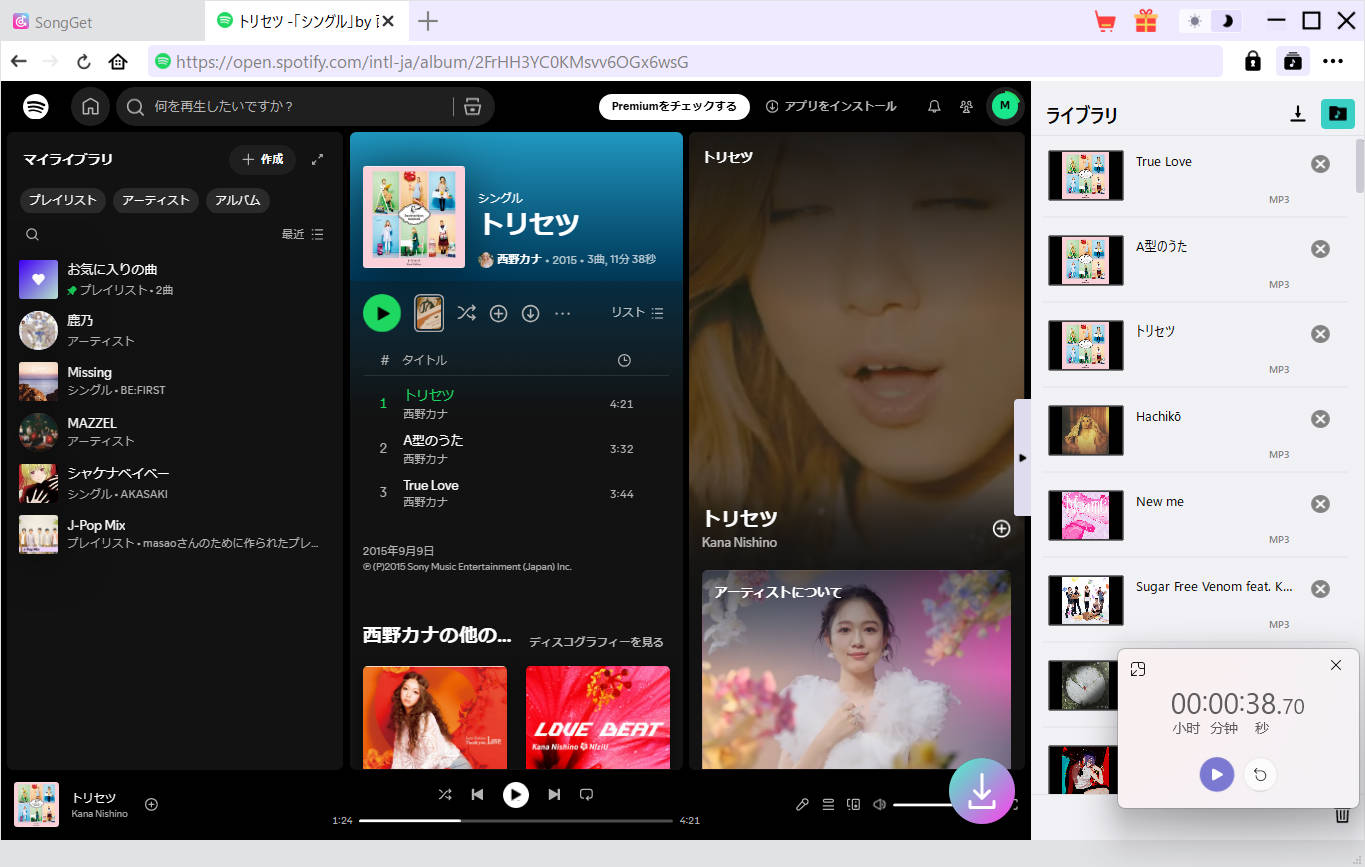Viewport: 1365px width, 867px height.
Task: Add now playing トリセツ to liked songs
Action: pos(151,804)
